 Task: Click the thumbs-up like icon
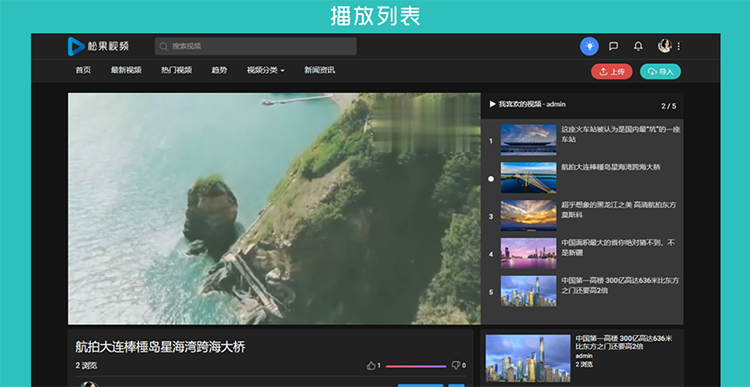[x=371, y=365]
